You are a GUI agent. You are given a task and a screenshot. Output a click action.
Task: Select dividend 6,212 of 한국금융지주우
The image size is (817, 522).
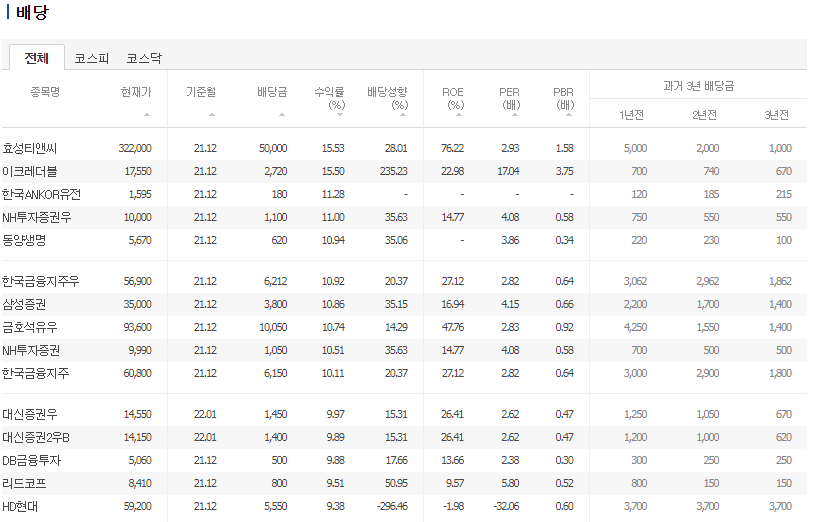(x=276, y=281)
